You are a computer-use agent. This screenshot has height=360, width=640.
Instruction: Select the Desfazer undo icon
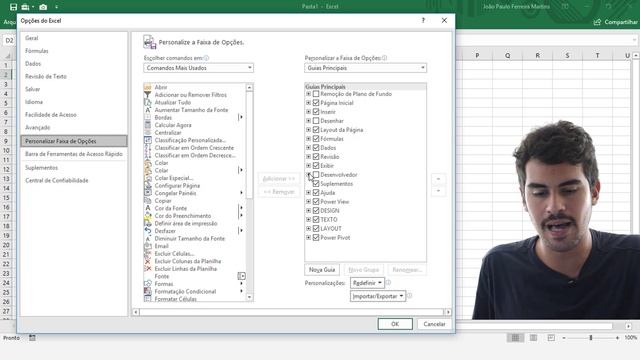coord(148,231)
